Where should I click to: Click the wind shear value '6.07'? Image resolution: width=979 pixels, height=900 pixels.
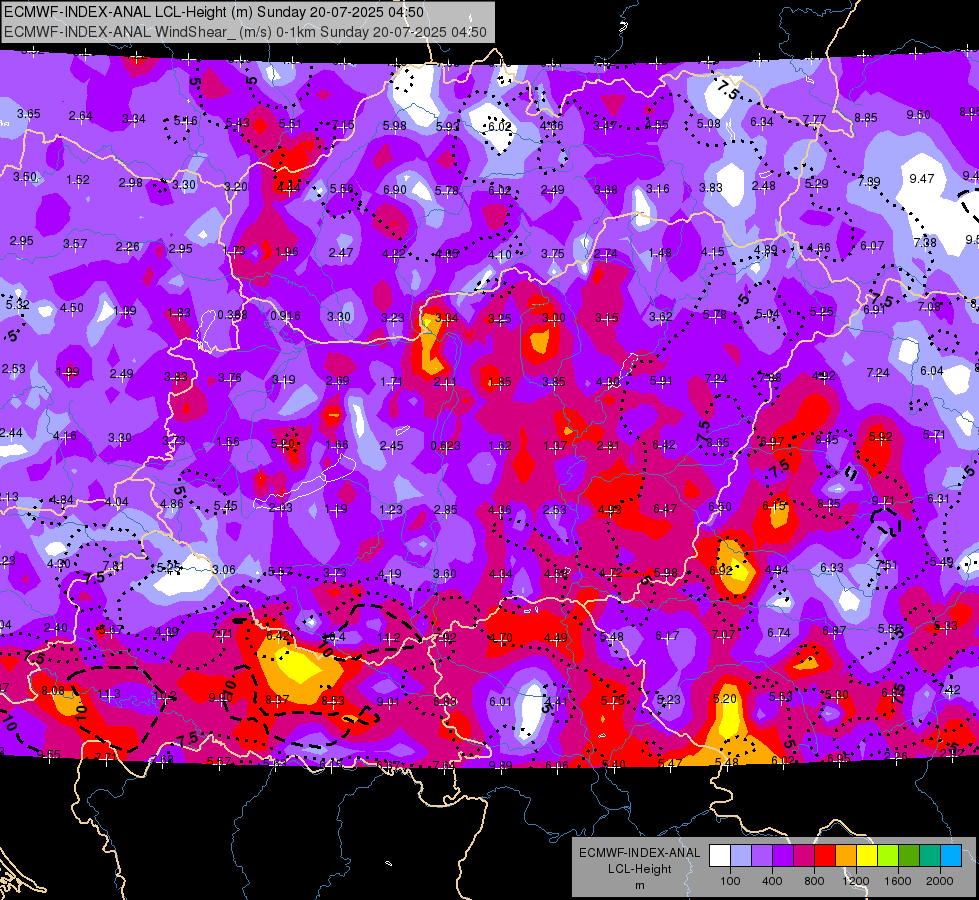(872, 245)
